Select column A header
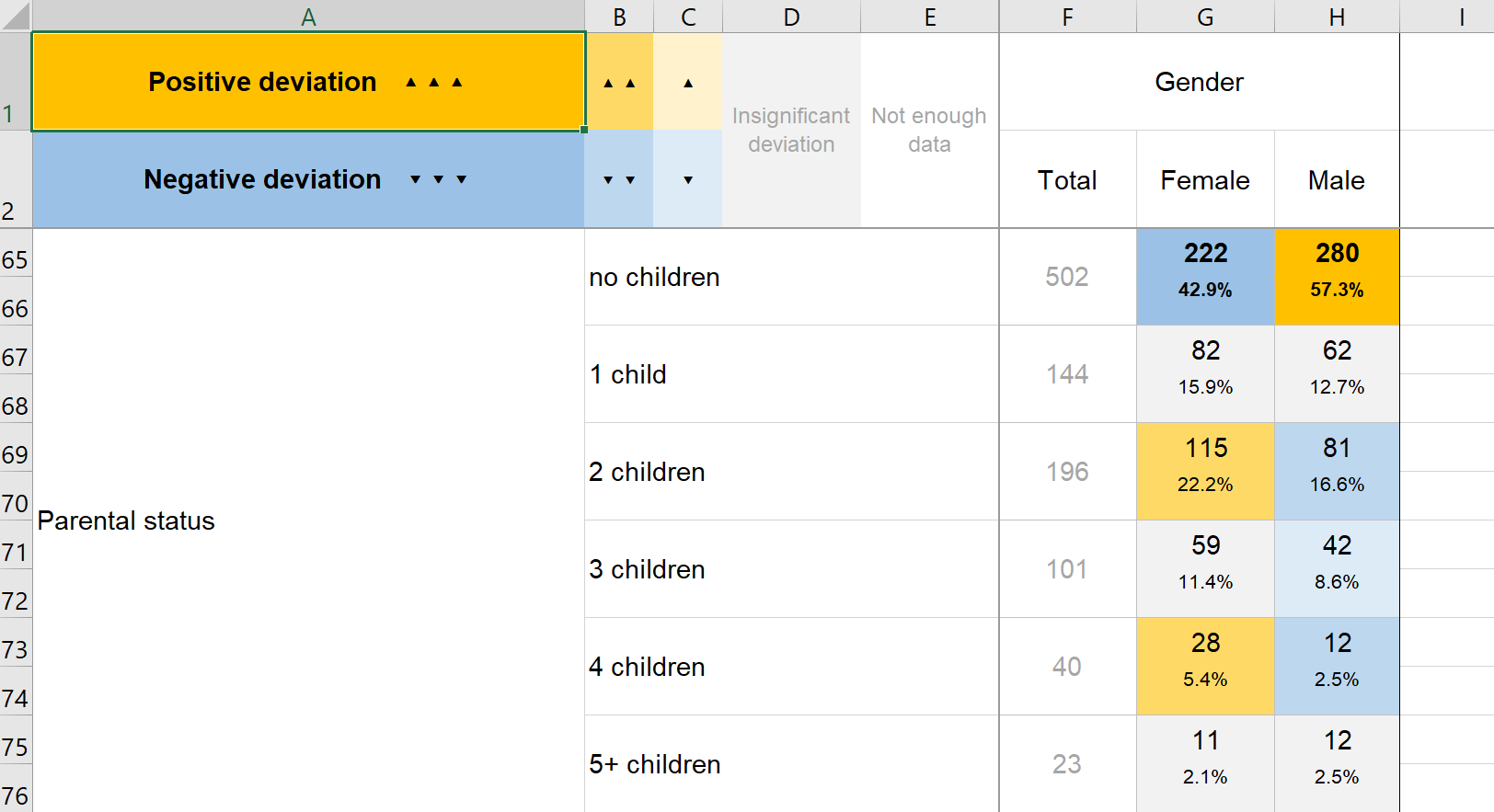Image resolution: width=1494 pixels, height=812 pixels. (x=308, y=17)
